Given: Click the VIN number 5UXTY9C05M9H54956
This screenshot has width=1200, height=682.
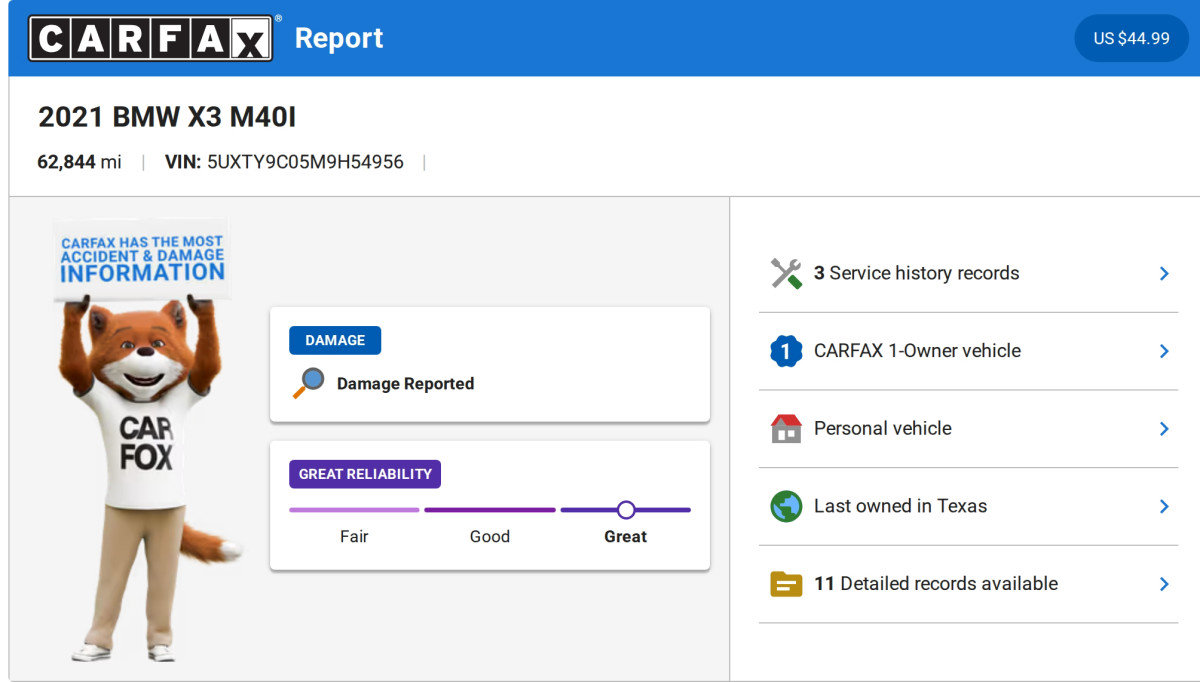Looking at the screenshot, I should [305, 162].
